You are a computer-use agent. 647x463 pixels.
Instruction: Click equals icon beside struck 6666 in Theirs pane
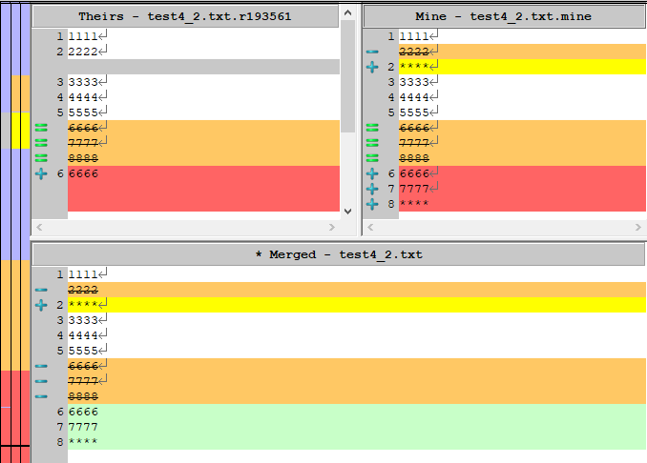coord(41,128)
